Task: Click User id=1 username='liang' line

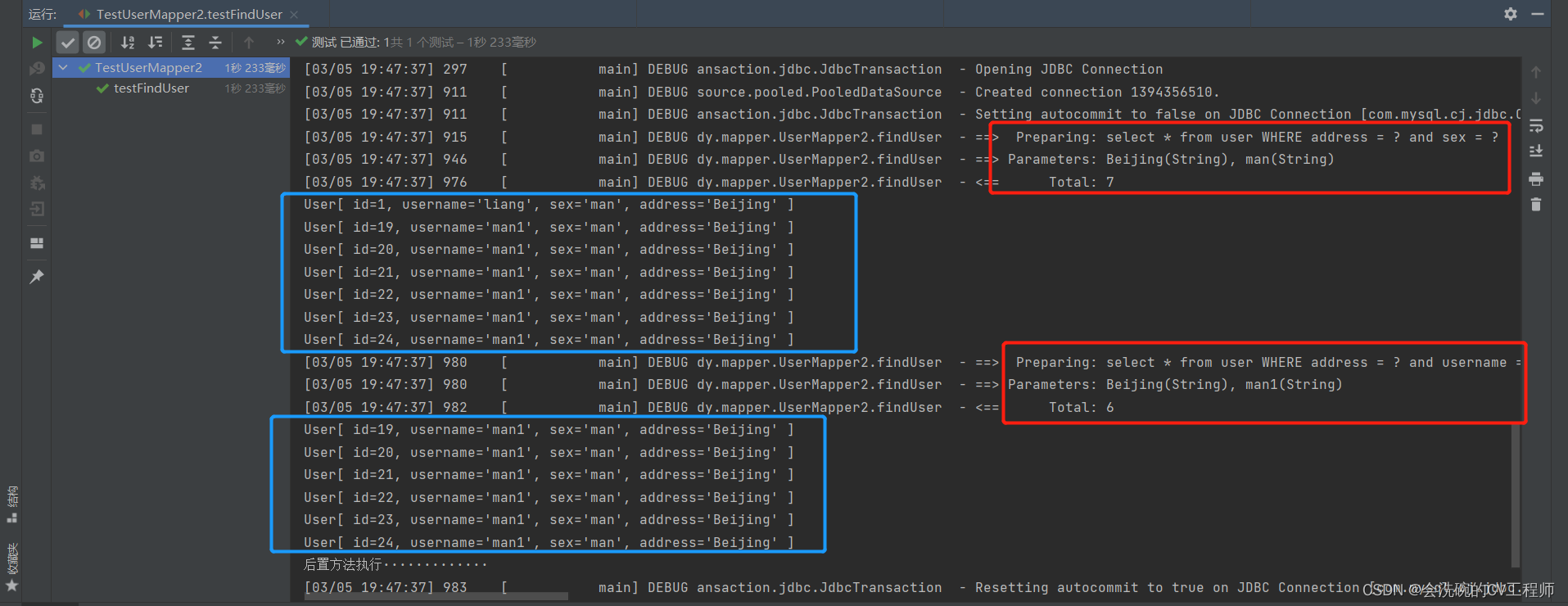Action: click(x=549, y=205)
